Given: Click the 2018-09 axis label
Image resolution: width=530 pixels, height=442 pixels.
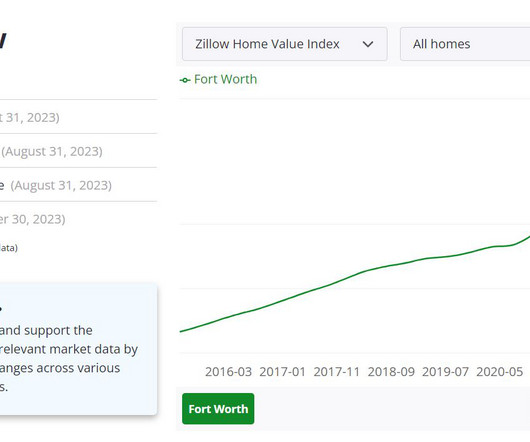Looking at the screenshot, I should [x=391, y=372].
